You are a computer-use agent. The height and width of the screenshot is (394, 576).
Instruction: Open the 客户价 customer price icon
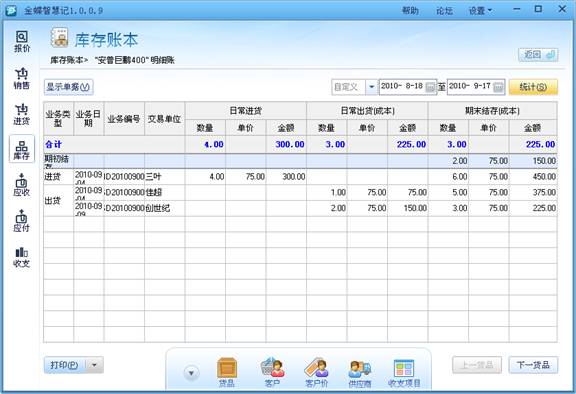(316, 372)
